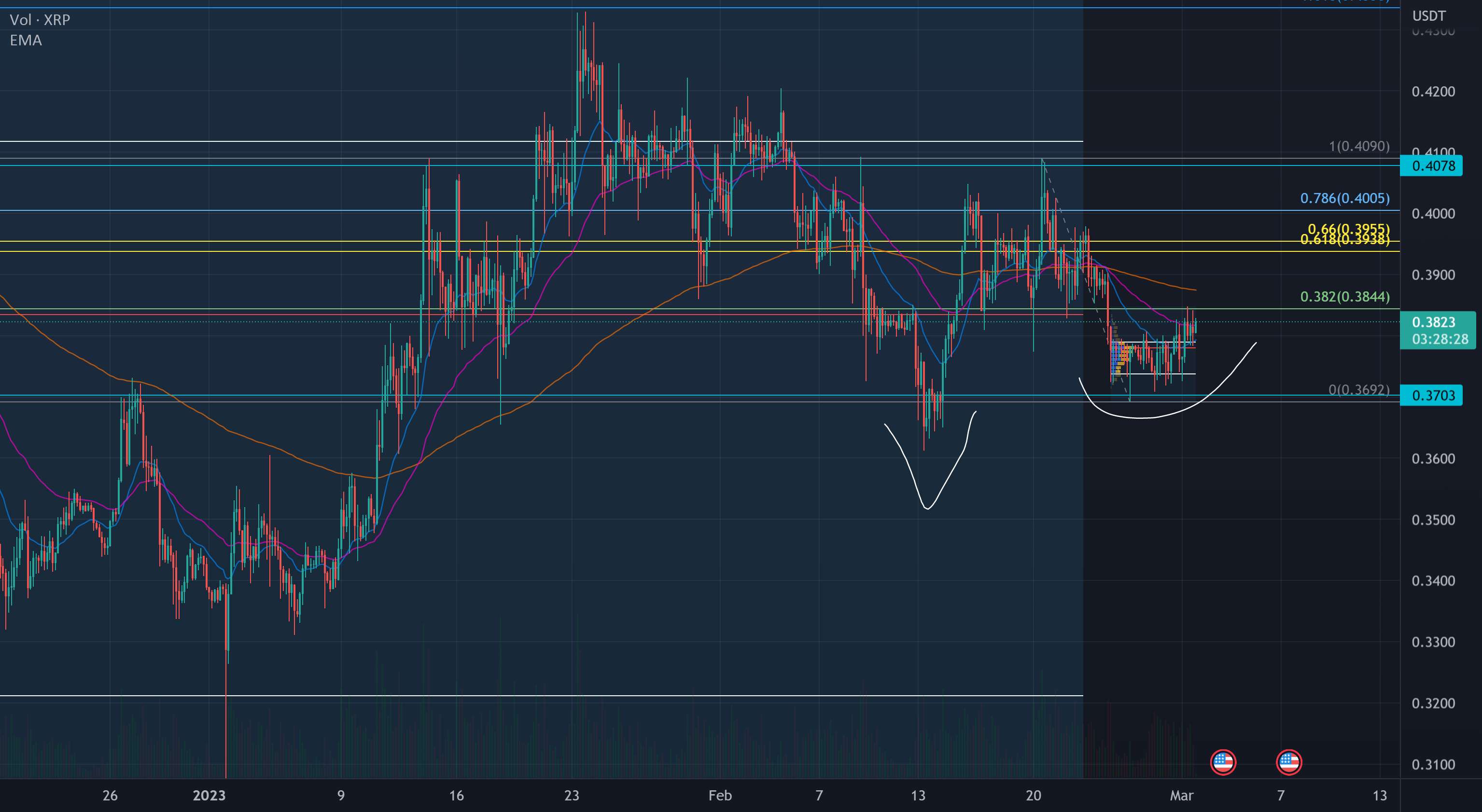Click the 0.3100 price axis label
The height and width of the screenshot is (812, 1482).
point(1433,764)
